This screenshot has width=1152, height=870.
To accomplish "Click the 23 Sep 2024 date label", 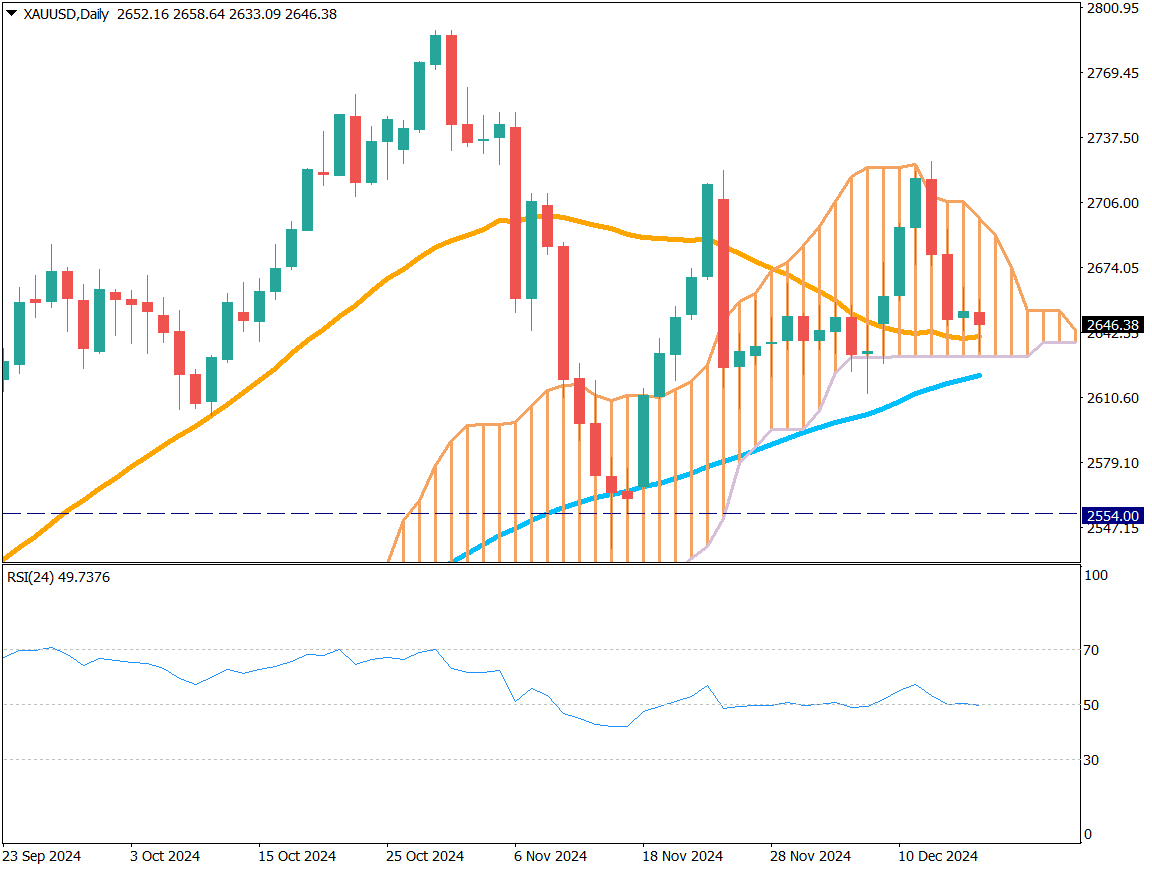I will [42, 856].
